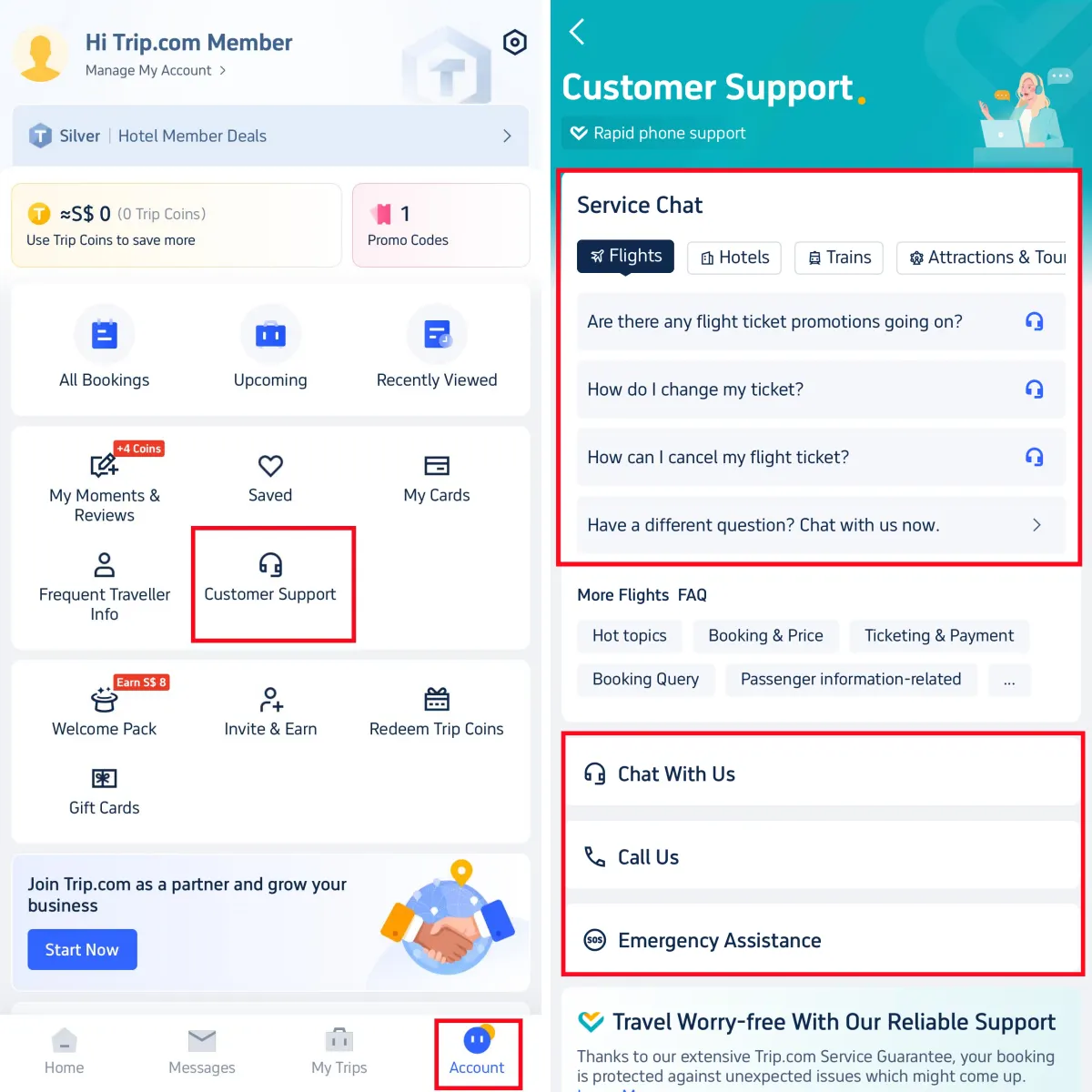Screen dimensions: 1092x1092
Task: Open Upcoming trips suitcase icon
Action: [x=270, y=335]
